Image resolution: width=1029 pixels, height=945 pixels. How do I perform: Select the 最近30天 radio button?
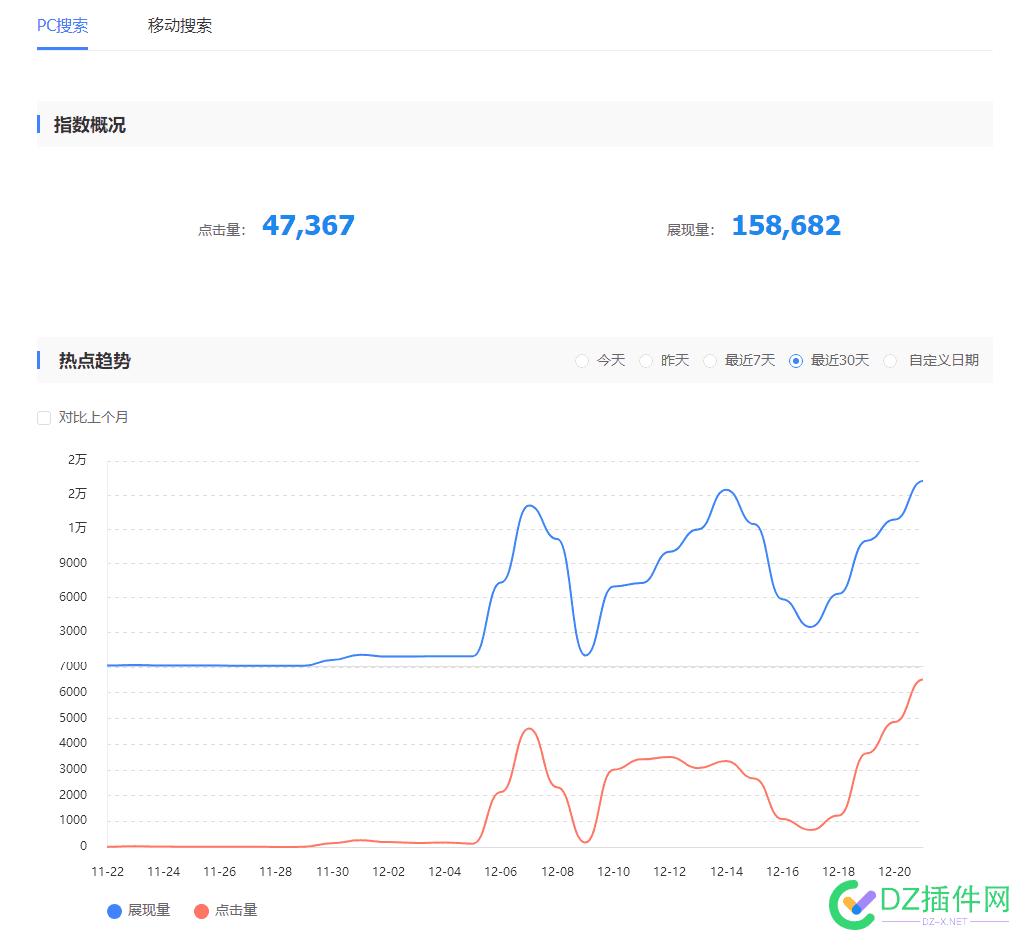point(796,361)
